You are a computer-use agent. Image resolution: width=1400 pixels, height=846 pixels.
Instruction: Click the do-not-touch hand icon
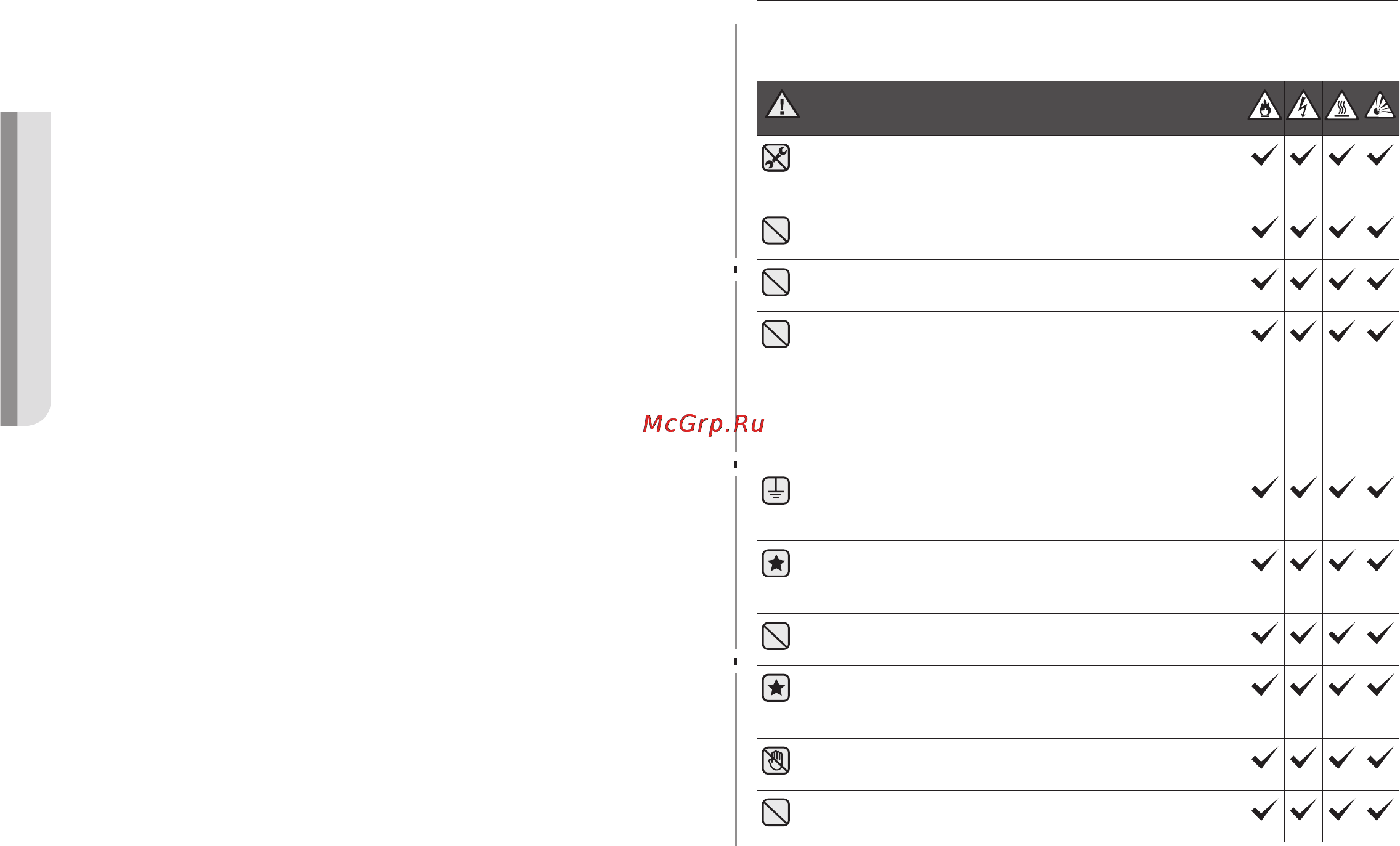[x=776, y=760]
